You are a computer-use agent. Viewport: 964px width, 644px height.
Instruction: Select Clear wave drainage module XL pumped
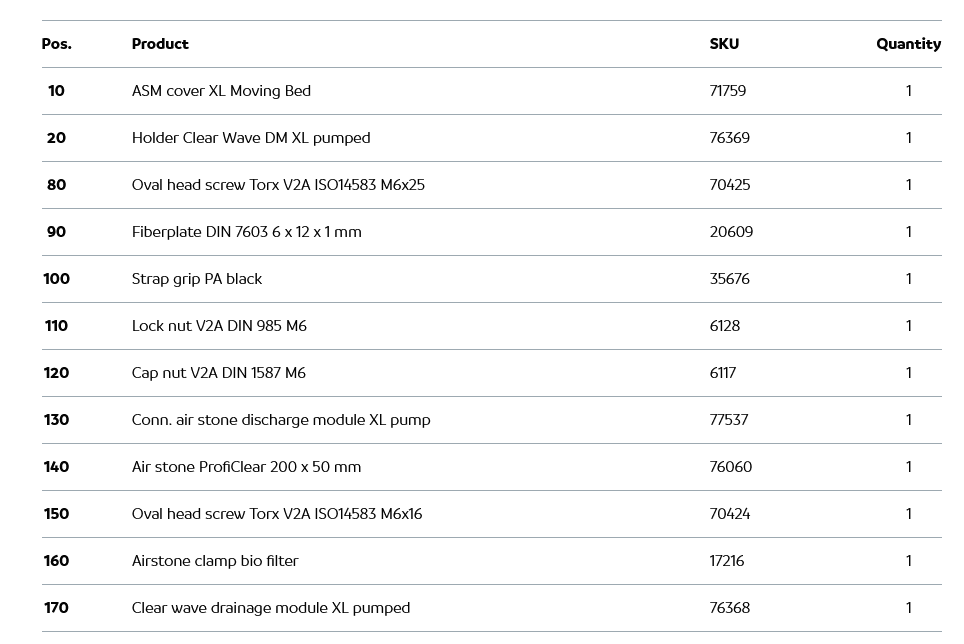(271, 608)
